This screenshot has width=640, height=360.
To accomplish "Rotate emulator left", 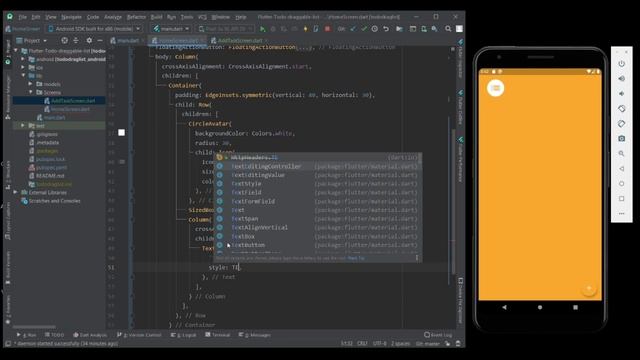I will point(622,109).
